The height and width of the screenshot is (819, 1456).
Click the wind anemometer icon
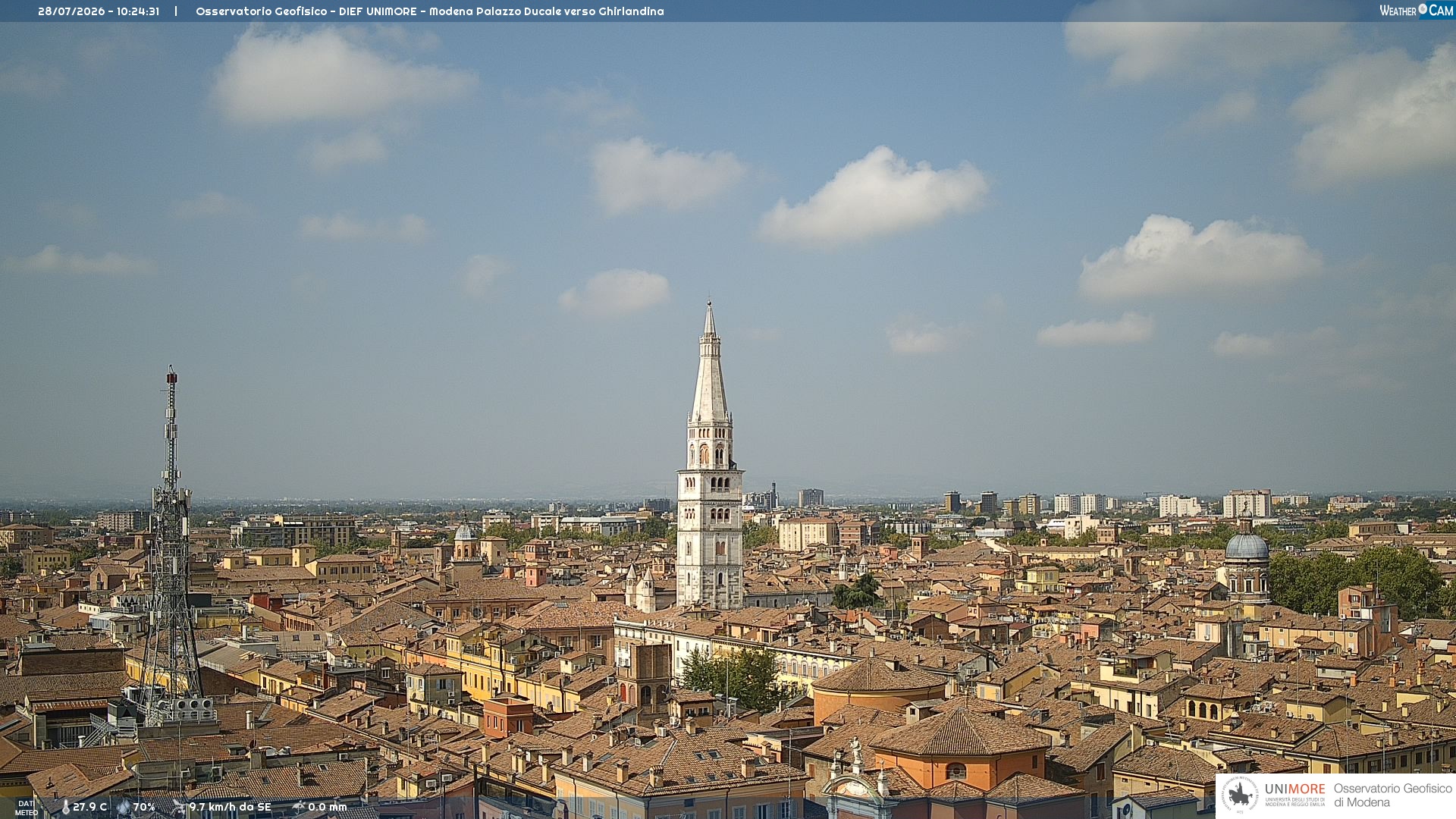179,807
